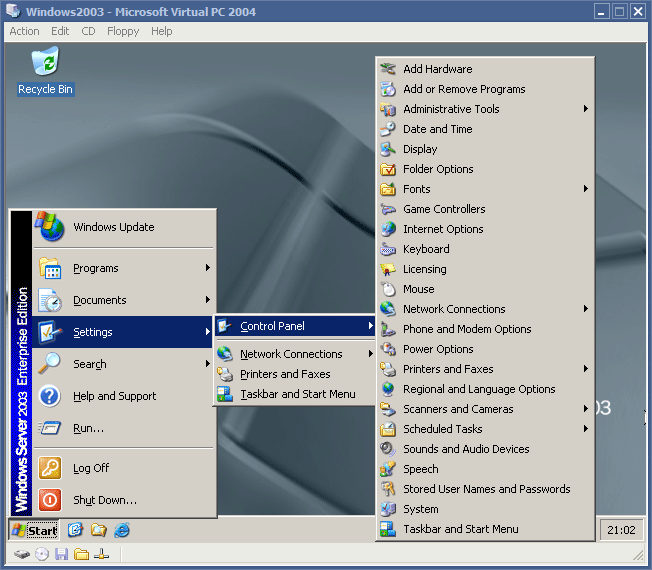Click the Windows Update globe icon

(49, 227)
